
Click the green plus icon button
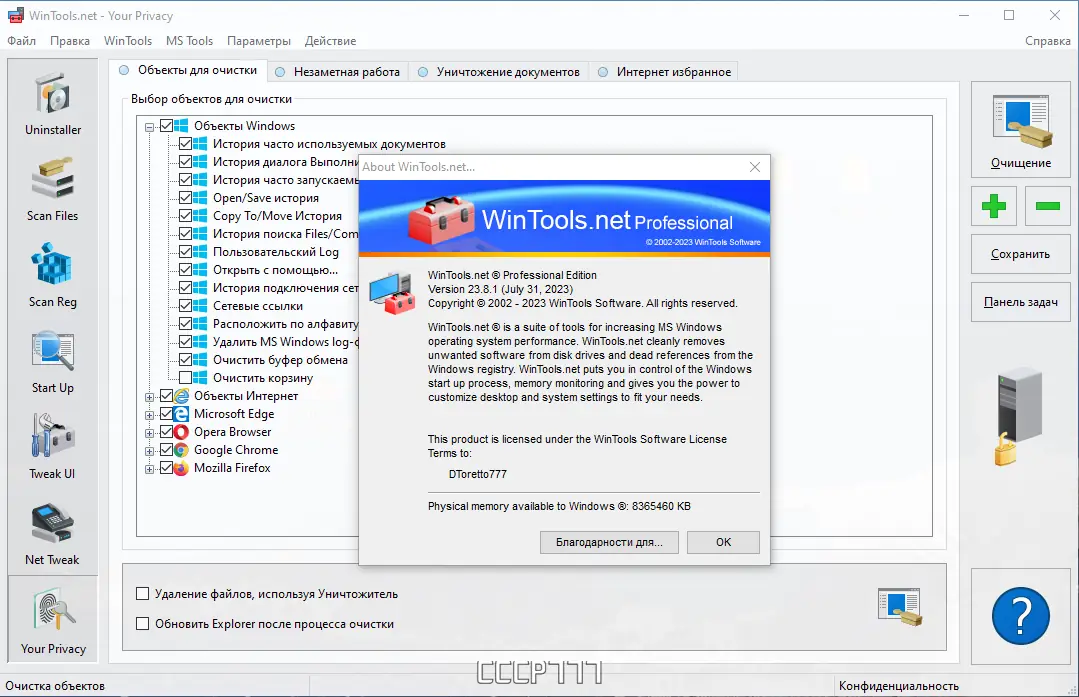(994, 206)
